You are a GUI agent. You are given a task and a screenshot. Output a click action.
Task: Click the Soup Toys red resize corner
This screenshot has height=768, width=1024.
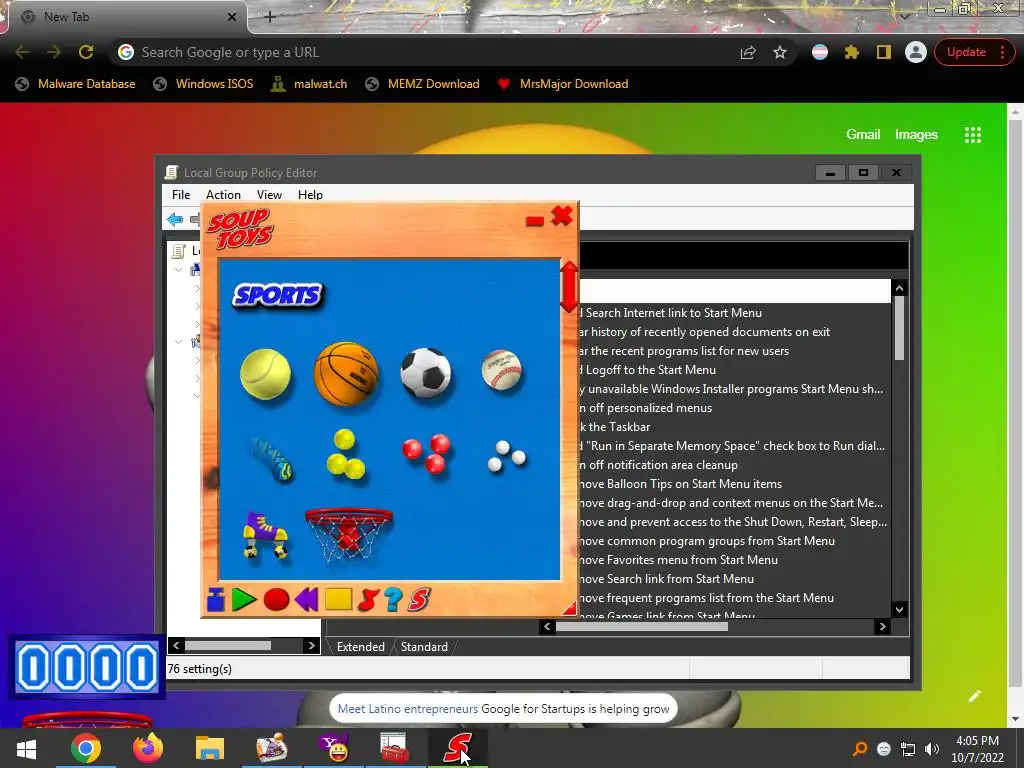pos(570,608)
